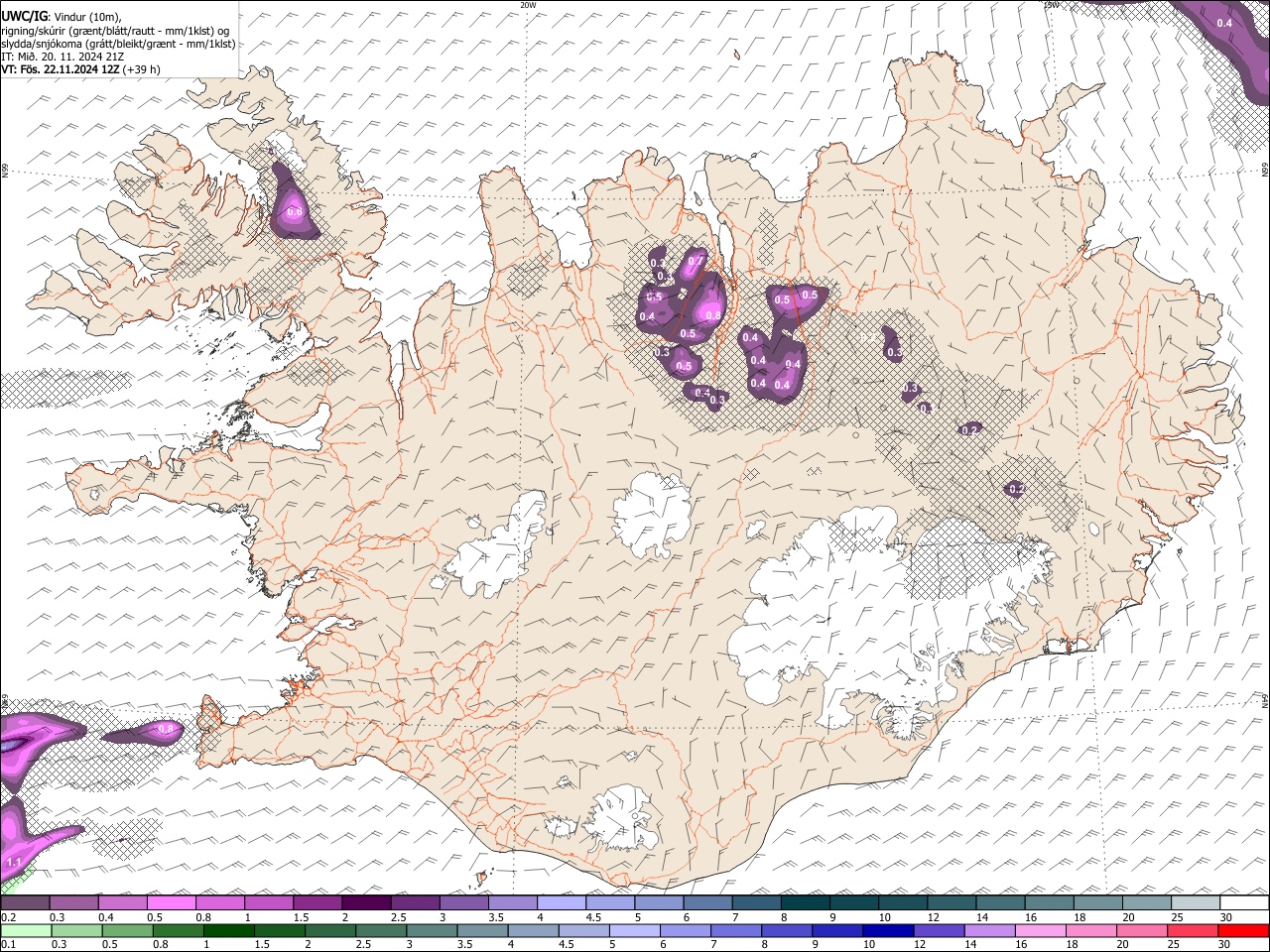
Task: Select lower scale swatch between 0.3 and 0.5
Action: click(x=76, y=930)
